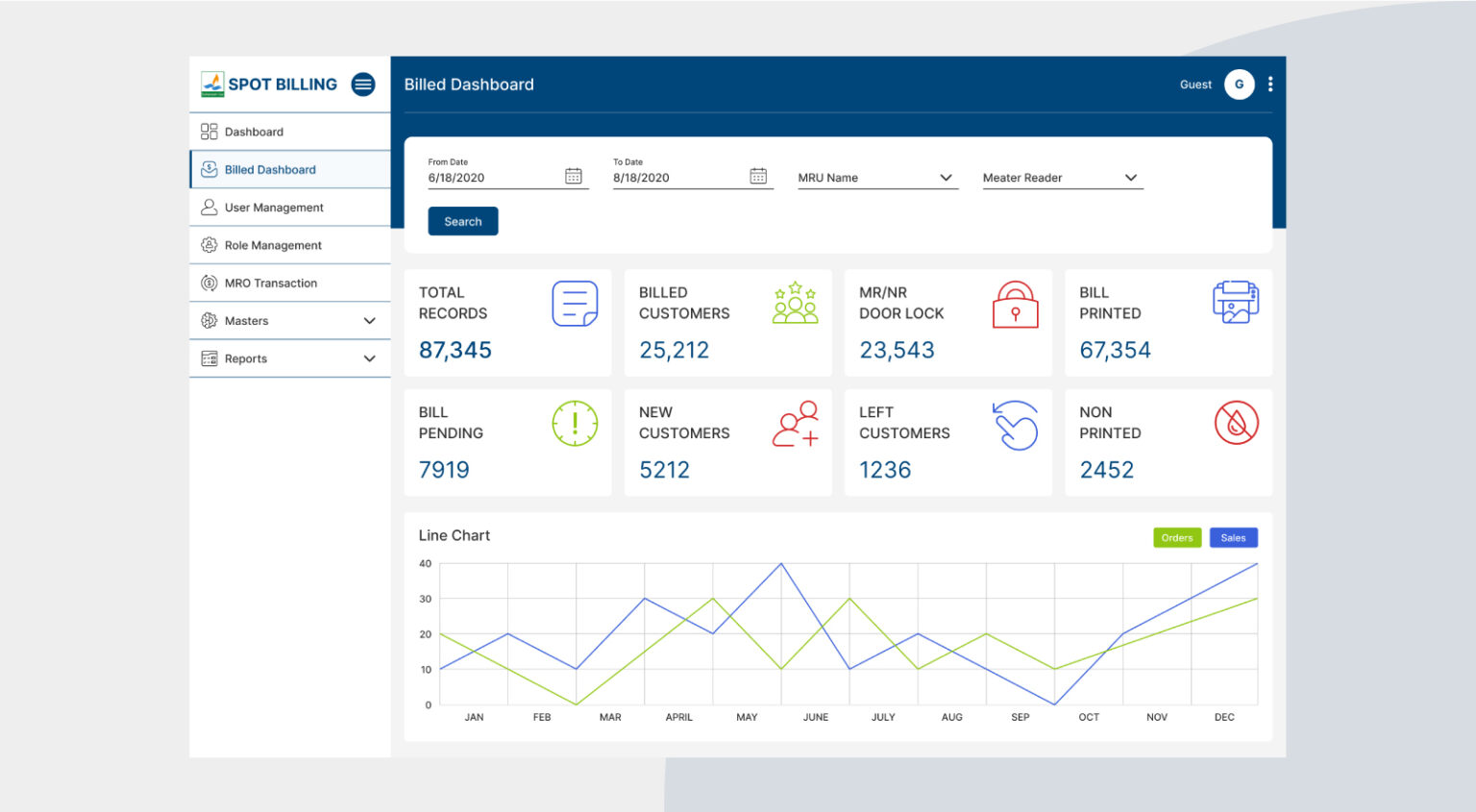Click the Total Records document icon
The width and height of the screenshot is (1476, 812).
(575, 303)
